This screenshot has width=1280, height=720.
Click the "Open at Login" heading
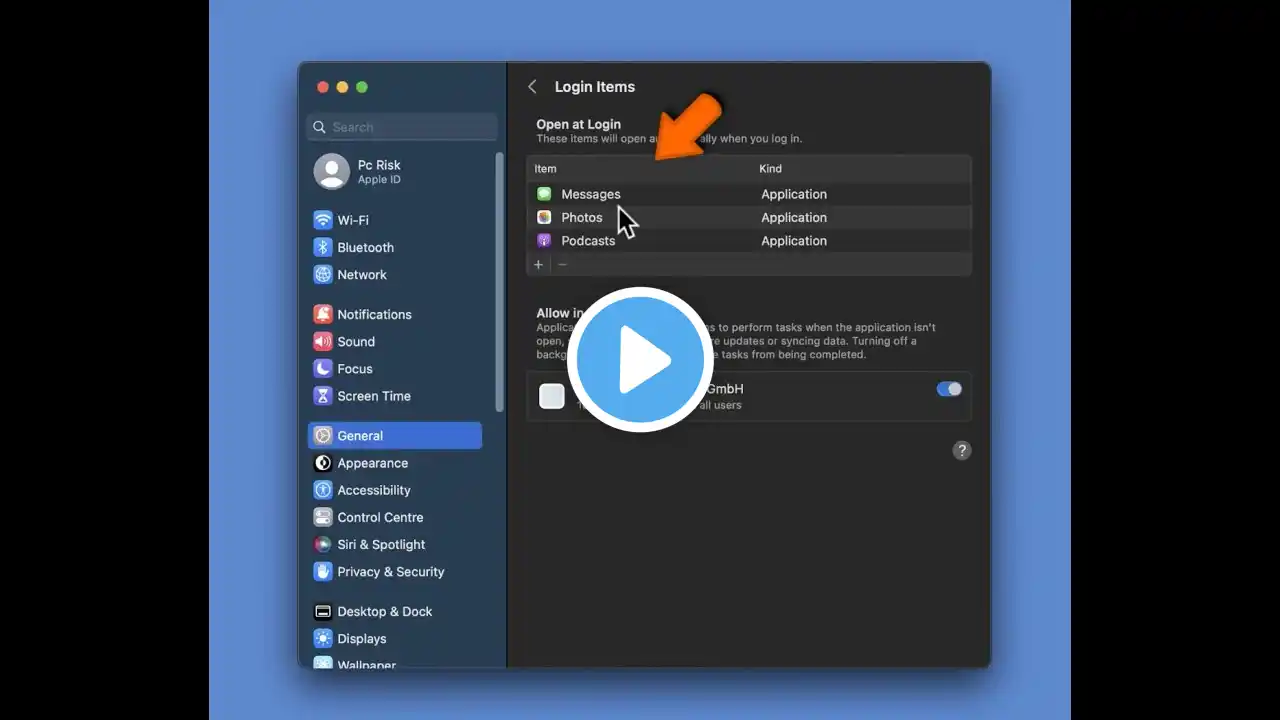pyautogui.click(x=578, y=124)
